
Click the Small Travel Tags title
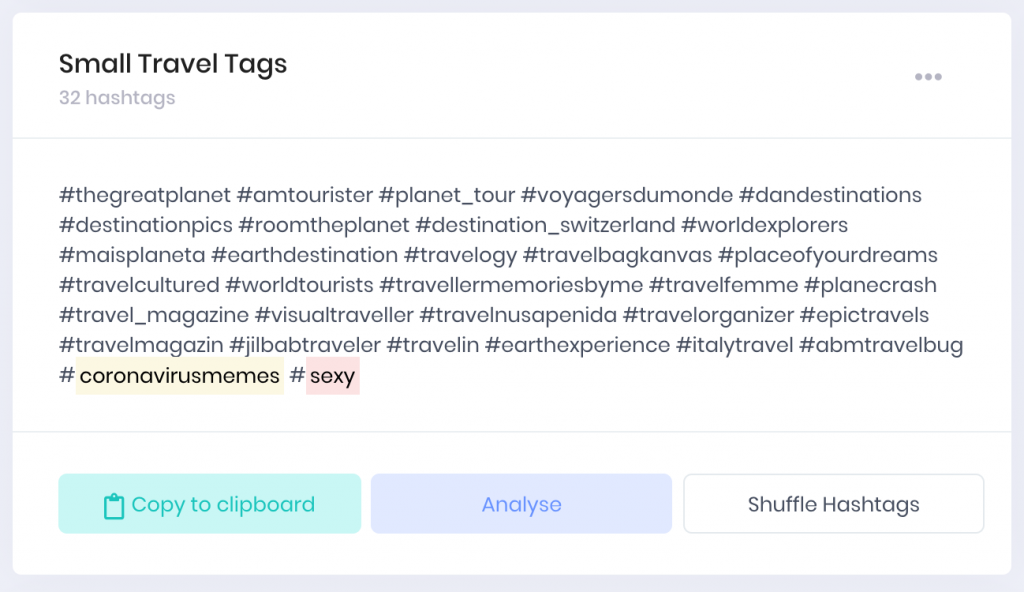(x=173, y=64)
